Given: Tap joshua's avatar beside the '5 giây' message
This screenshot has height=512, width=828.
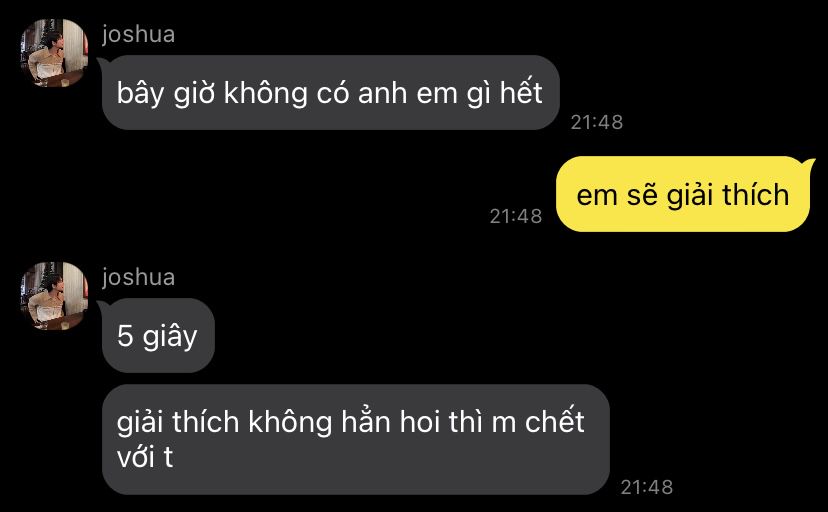Looking at the screenshot, I should (54, 296).
